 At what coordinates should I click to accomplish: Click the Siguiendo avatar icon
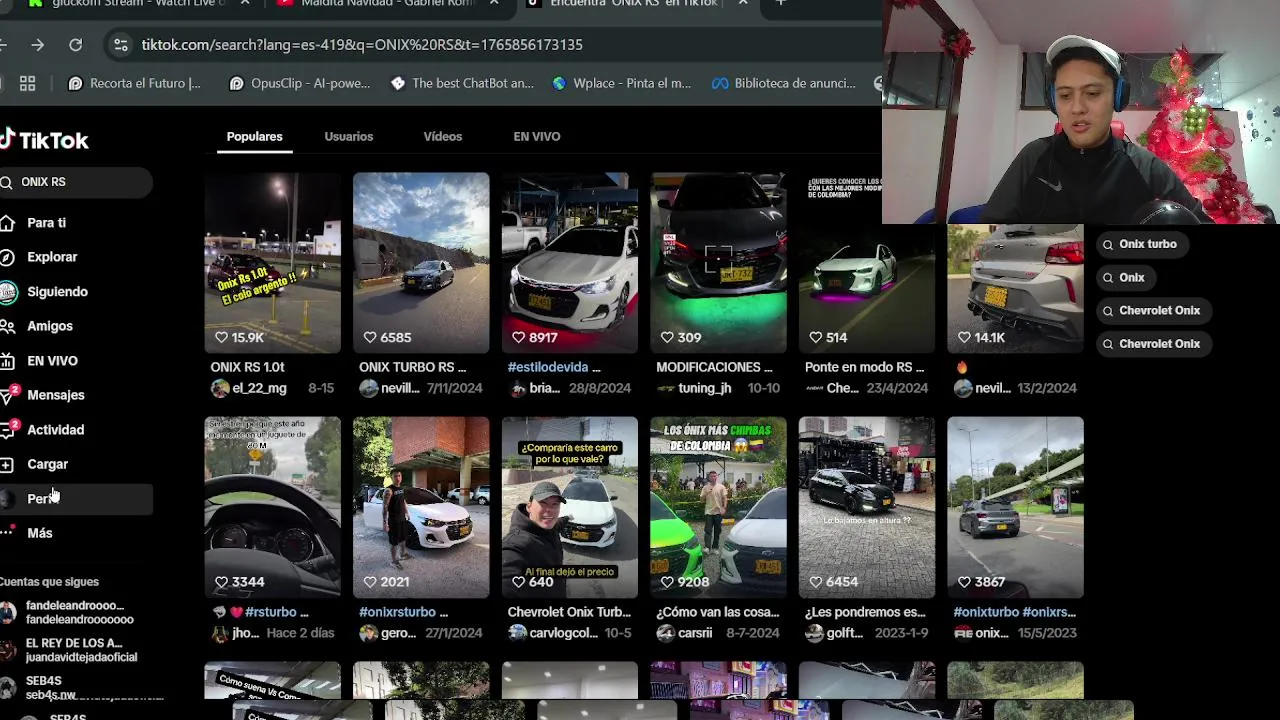pyautogui.click(x=8, y=292)
